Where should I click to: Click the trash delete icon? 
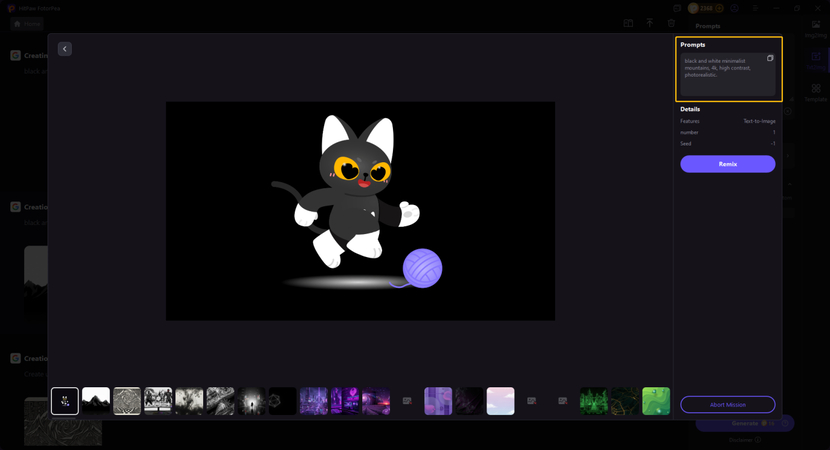(671, 24)
